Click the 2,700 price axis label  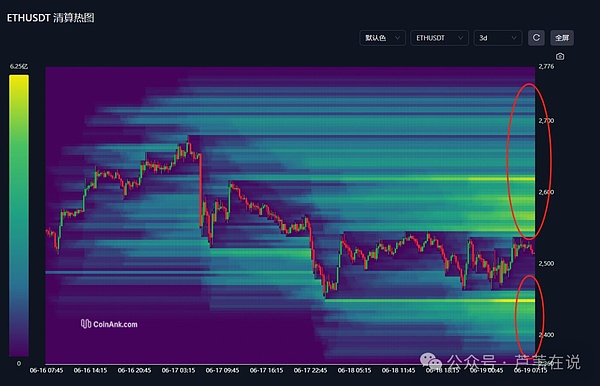coord(546,121)
